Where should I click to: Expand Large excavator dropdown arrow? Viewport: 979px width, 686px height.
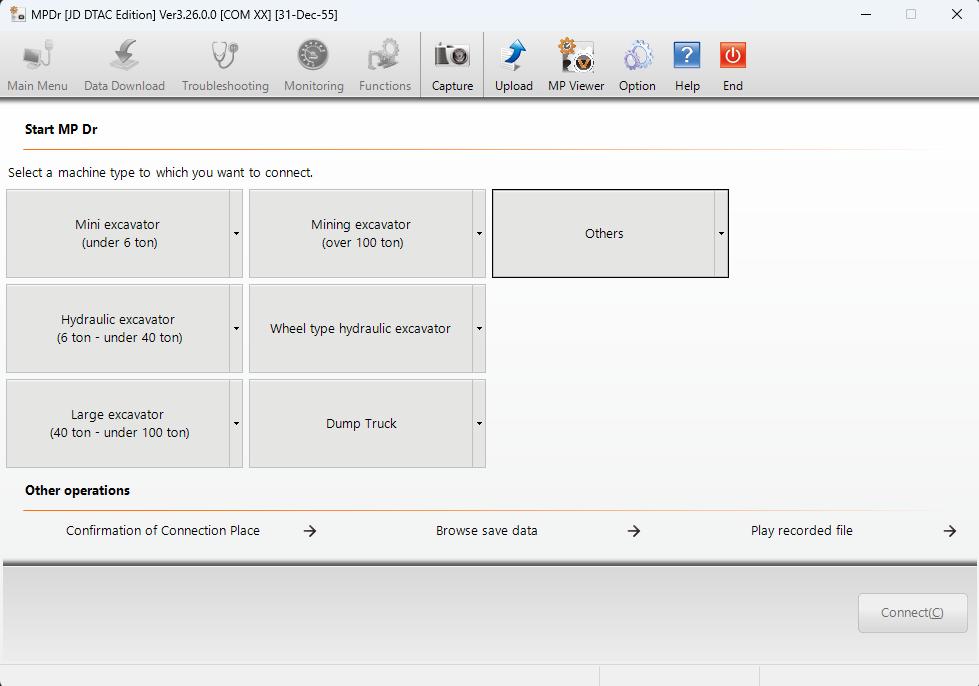[x=236, y=423]
